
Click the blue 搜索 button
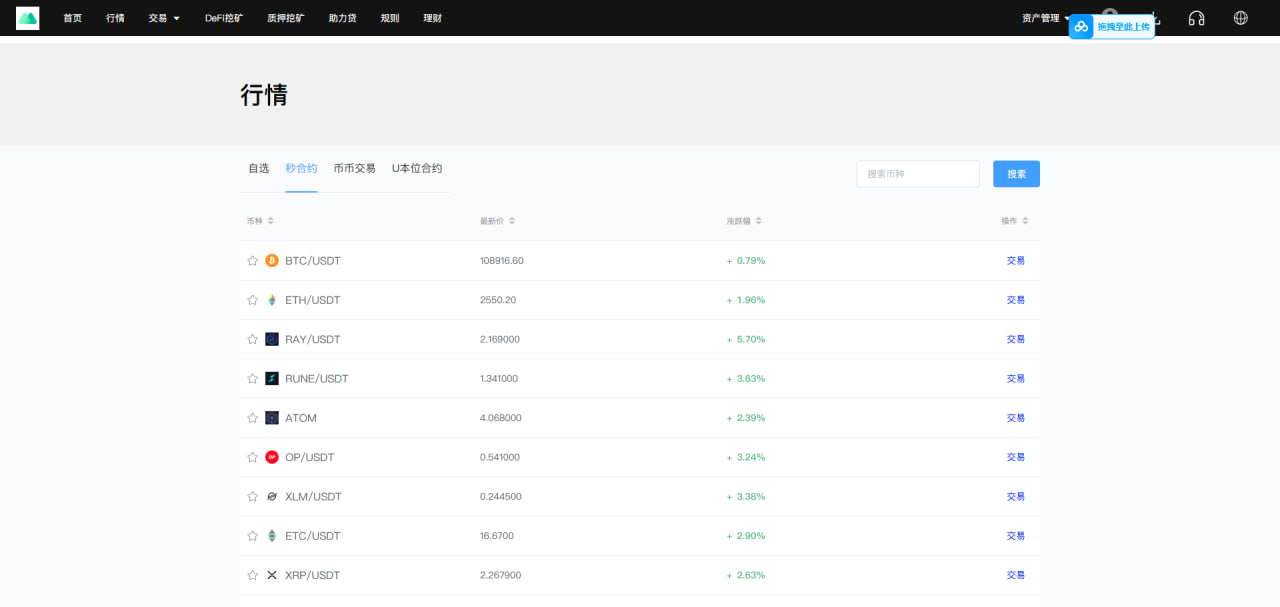pos(1016,174)
